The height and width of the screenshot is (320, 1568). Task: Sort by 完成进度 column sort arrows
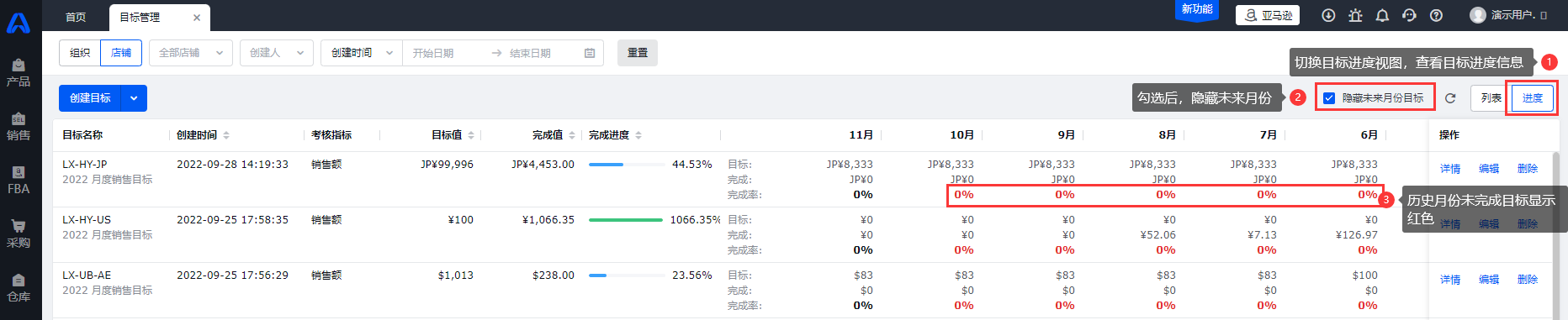click(x=638, y=135)
